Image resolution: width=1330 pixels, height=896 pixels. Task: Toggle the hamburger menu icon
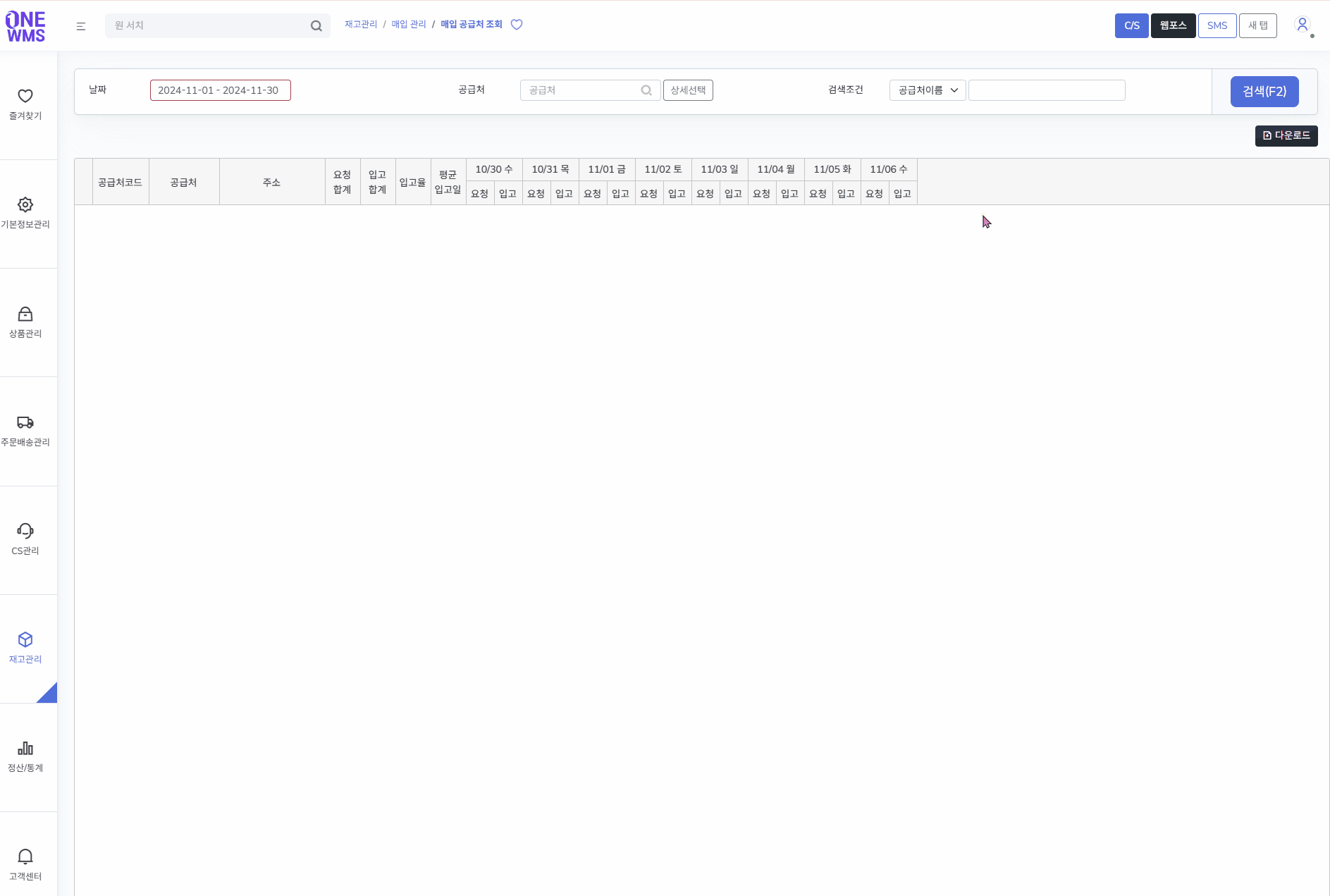[81, 26]
